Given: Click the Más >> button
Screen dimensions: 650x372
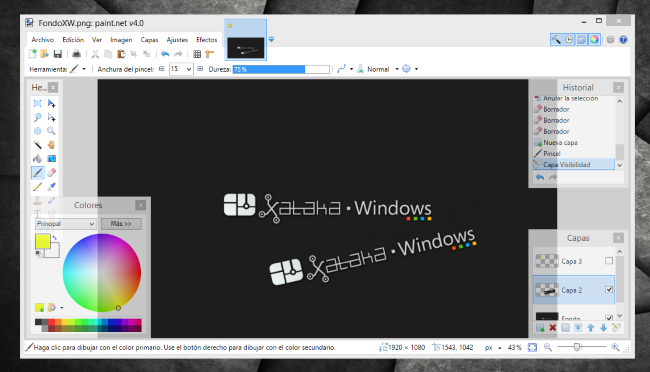Looking at the screenshot, I should pyautogui.click(x=121, y=224).
